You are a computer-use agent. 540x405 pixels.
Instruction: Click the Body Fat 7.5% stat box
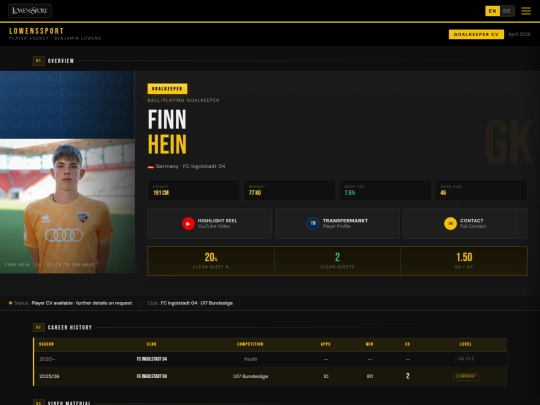coord(385,190)
